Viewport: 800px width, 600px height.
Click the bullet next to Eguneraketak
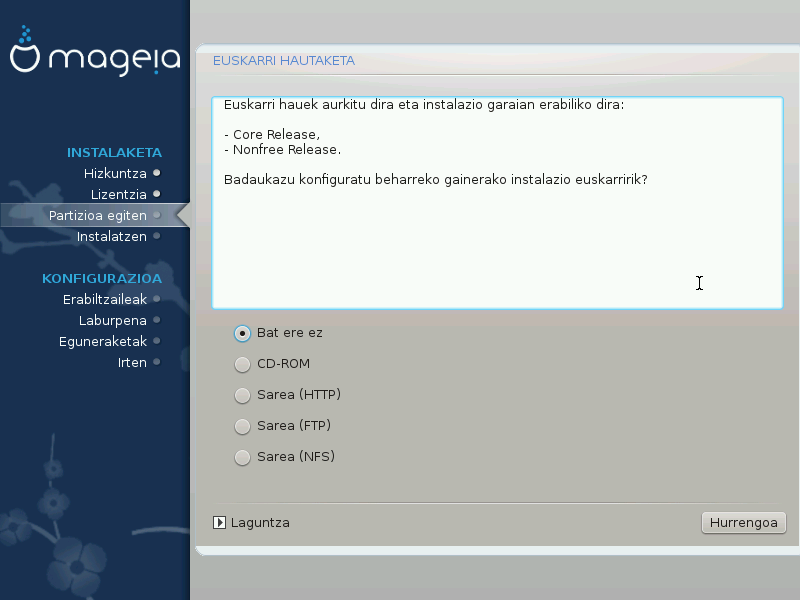[x=157, y=341]
